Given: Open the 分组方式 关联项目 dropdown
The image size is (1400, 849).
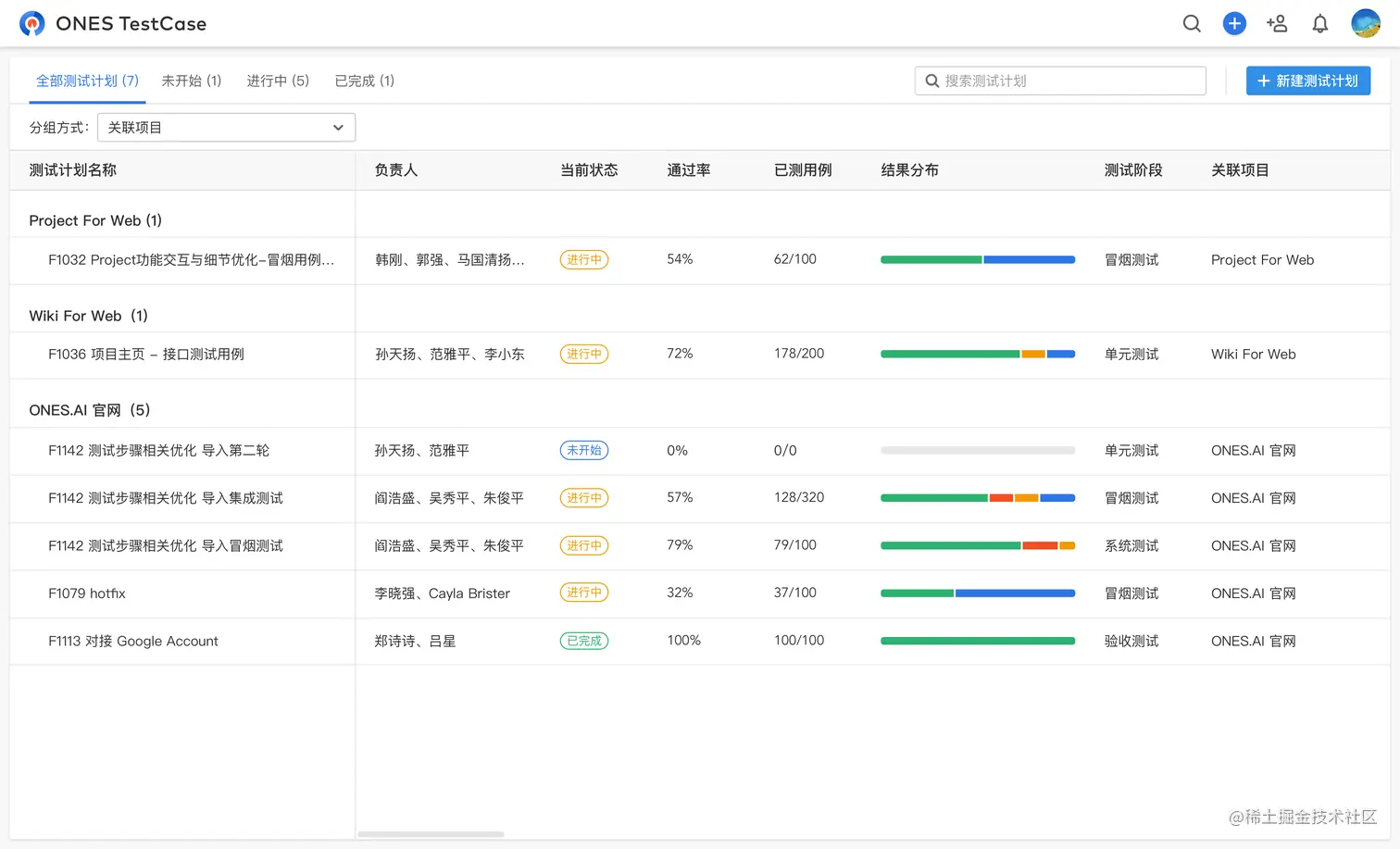Looking at the screenshot, I should (x=226, y=128).
